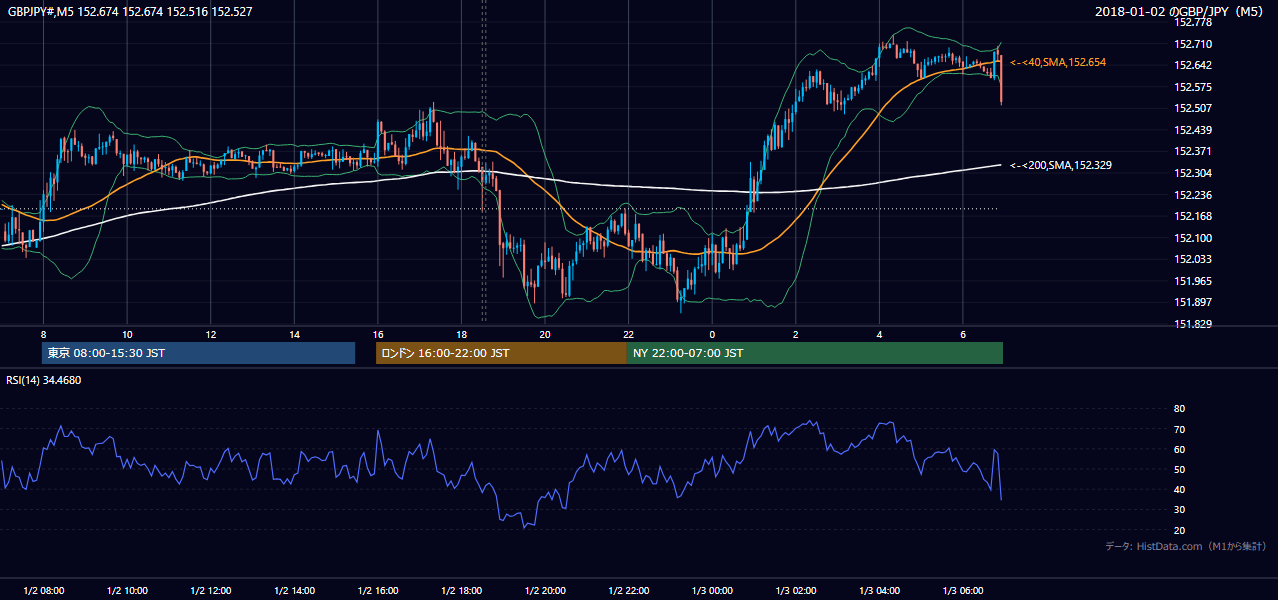This screenshot has width=1278, height=600.
Task: Click price axis value 152.642
Action: [1193, 65]
